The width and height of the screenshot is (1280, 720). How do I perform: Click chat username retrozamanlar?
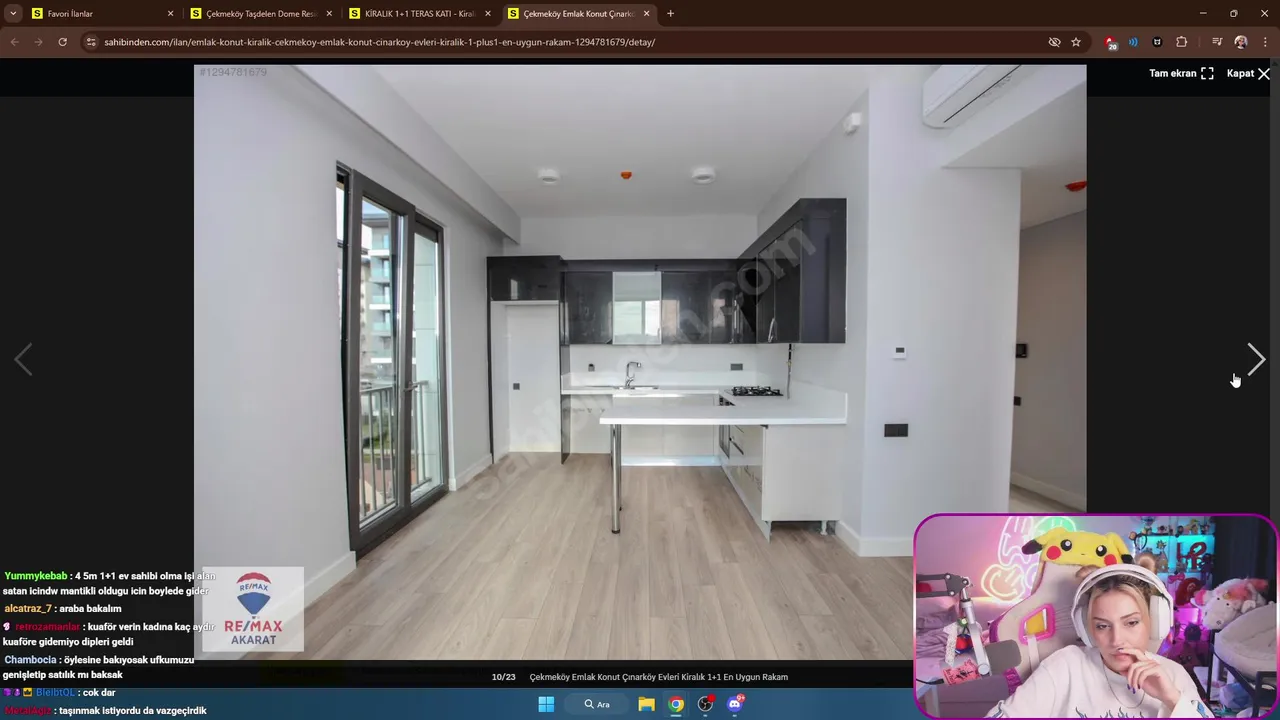47,627
